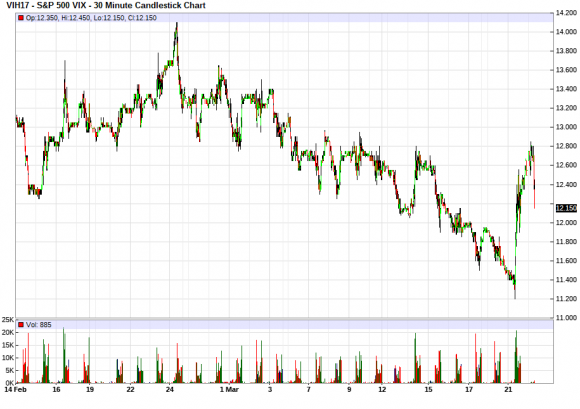Click the 13.400 price axis label
Screen dimensions: 580x409
click(x=566, y=89)
